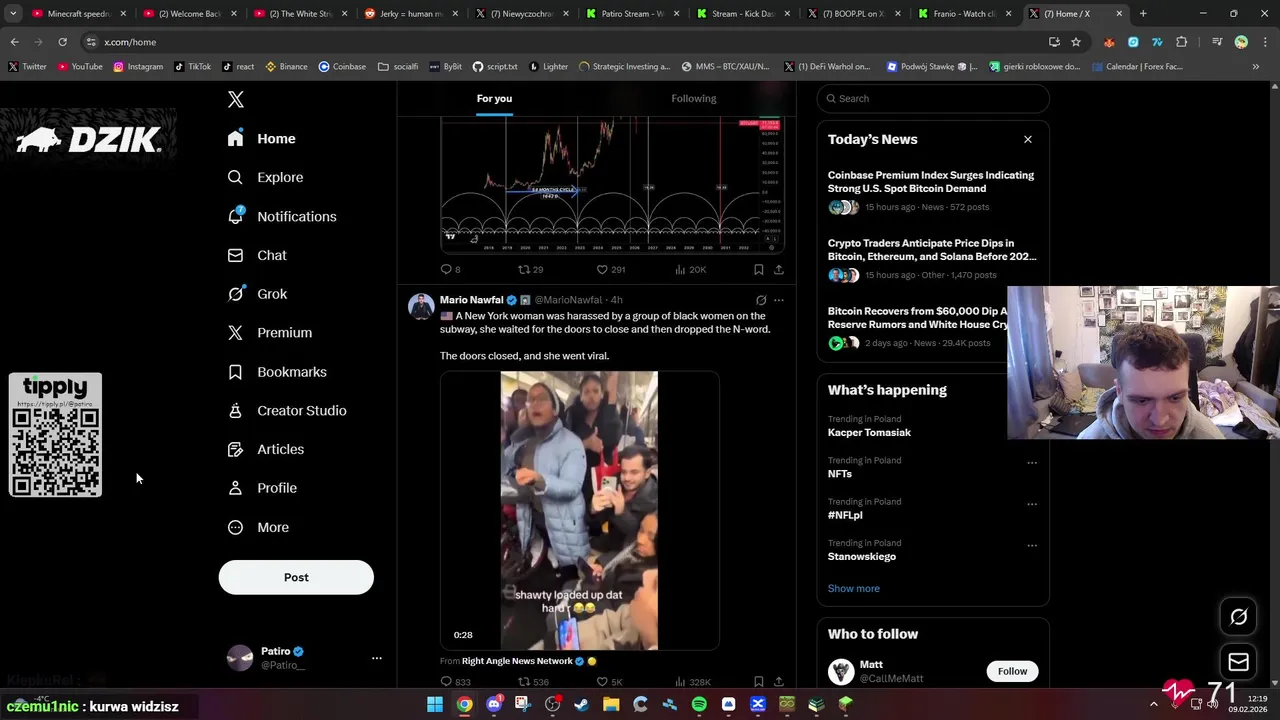Open trending topic Stanowskiego
The width and height of the screenshot is (1280, 720).
click(x=862, y=556)
